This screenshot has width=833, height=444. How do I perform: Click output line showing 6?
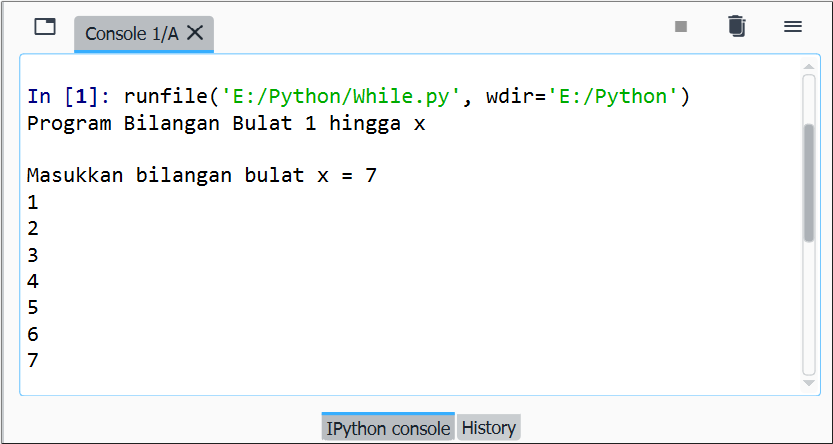click(x=33, y=334)
